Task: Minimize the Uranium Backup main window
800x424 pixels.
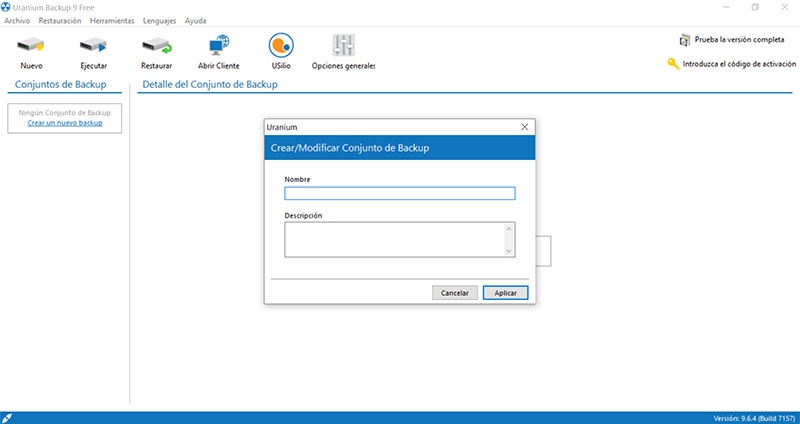Action: point(726,7)
